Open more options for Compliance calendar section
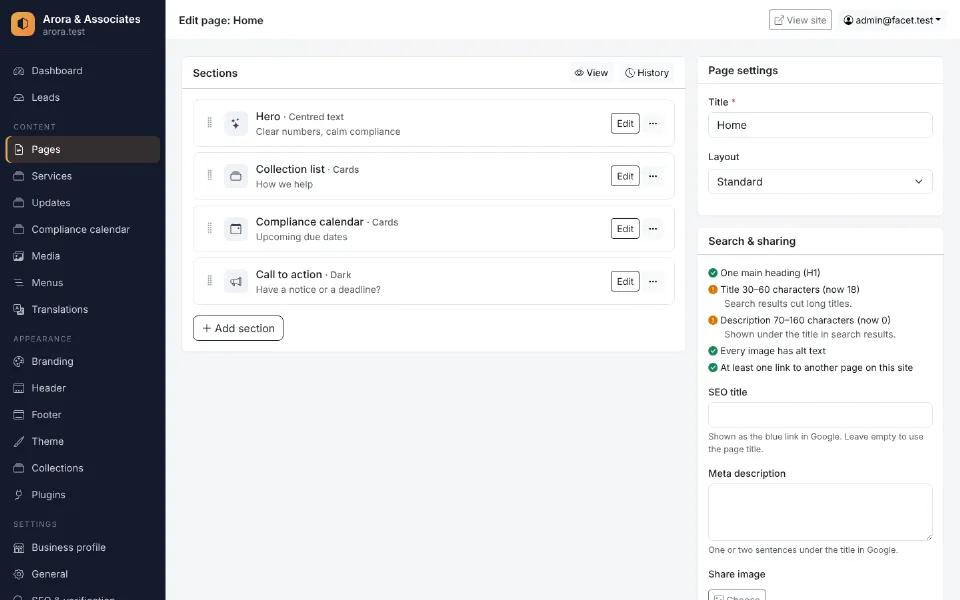Viewport: 960px width, 600px height. (x=653, y=228)
